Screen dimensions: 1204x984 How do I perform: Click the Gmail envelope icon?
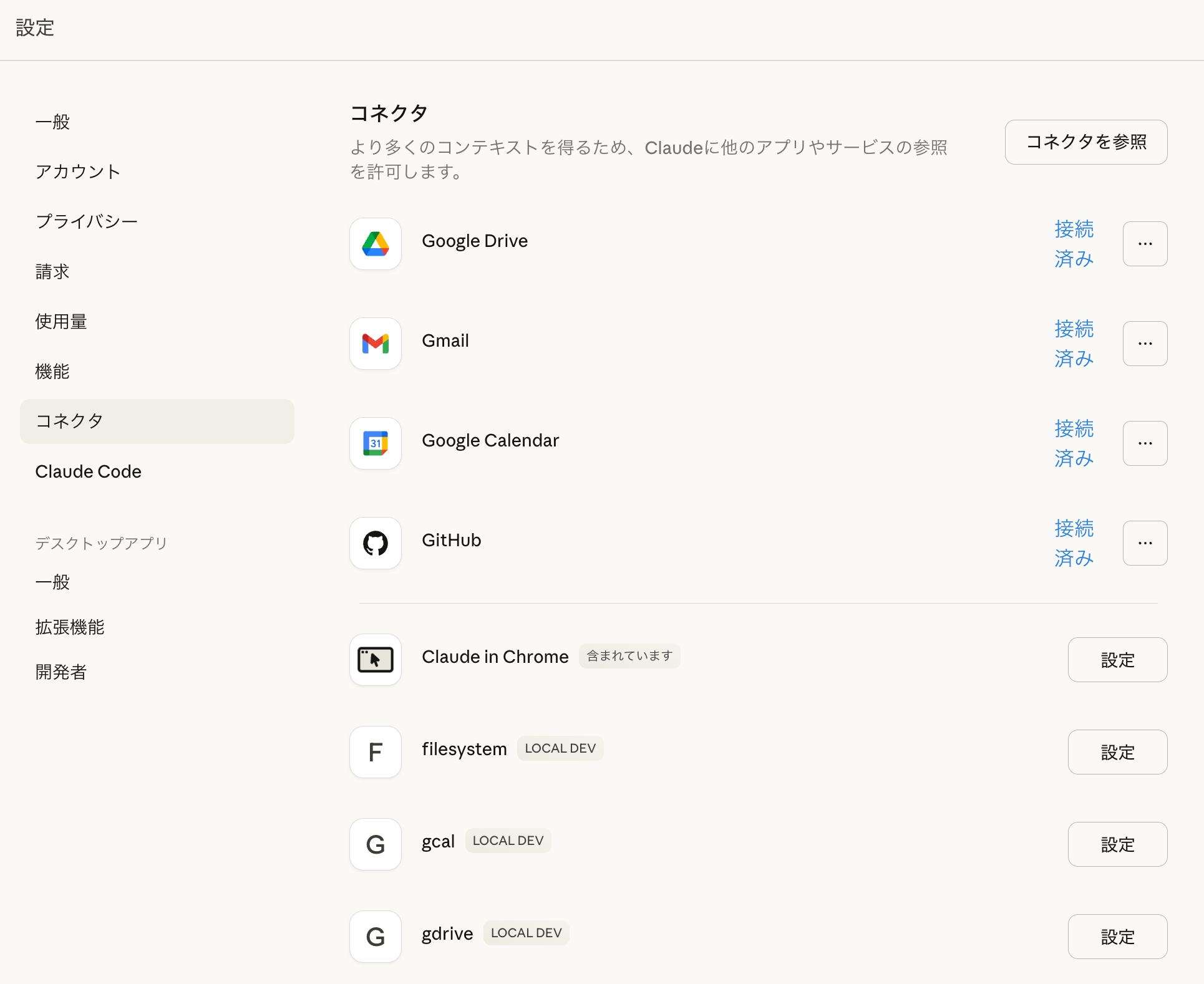pyautogui.click(x=376, y=344)
